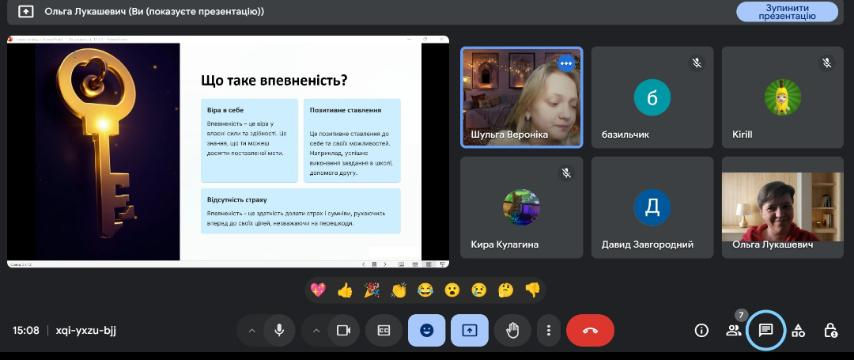The height and width of the screenshot is (360, 854).
Task: Open options dots on Шульга Вероніка tile
Action: pyautogui.click(x=566, y=63)
